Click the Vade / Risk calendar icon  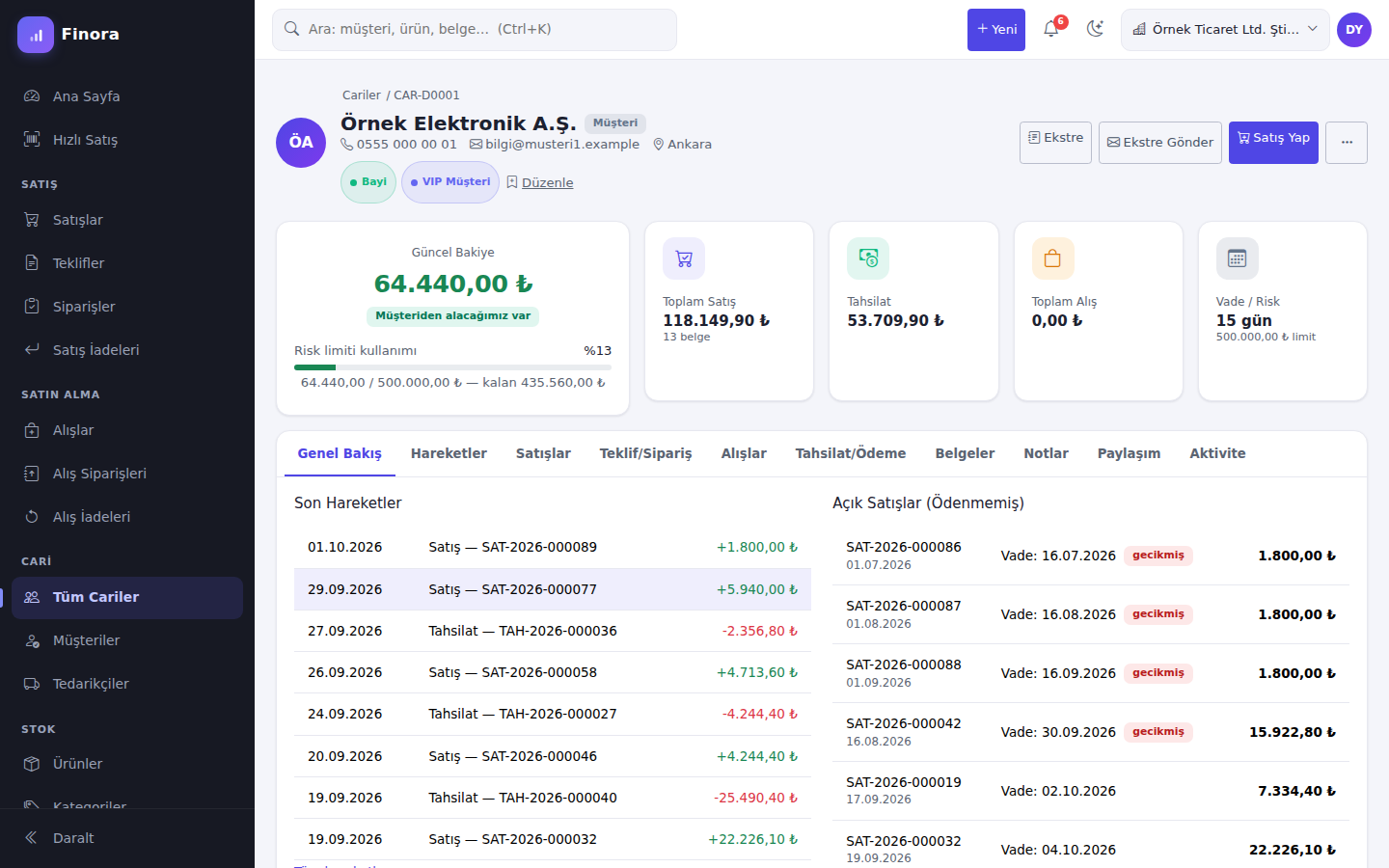1238,258
